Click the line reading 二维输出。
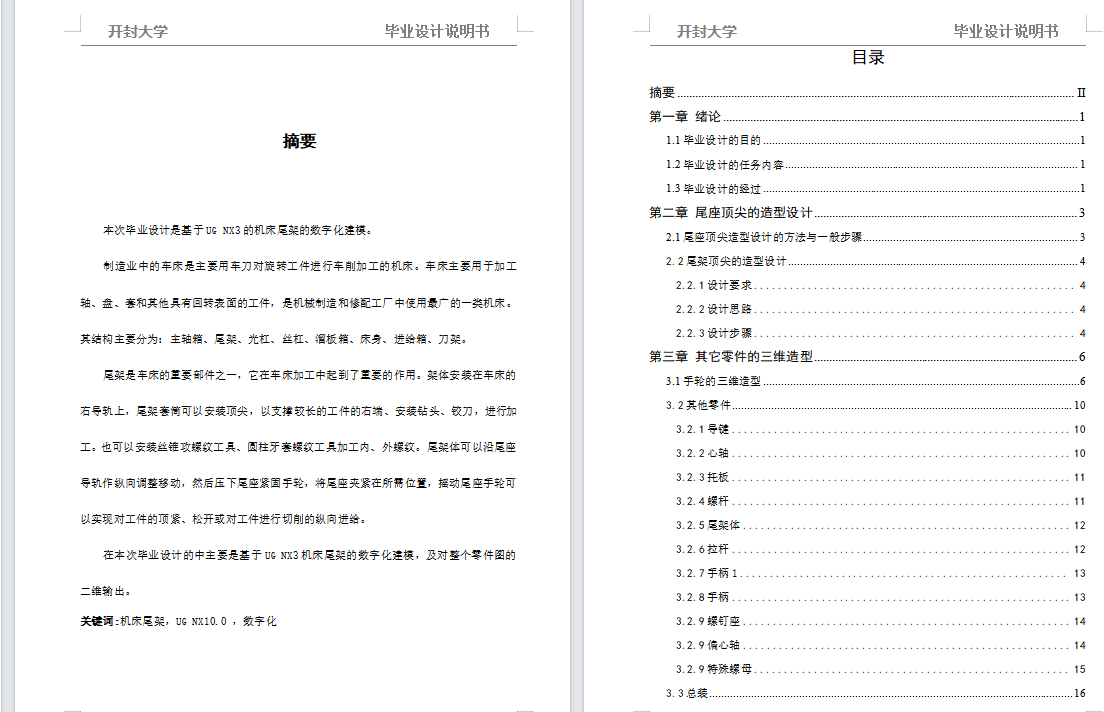Image resolution: width=1104 pixels, height=712 pixels. pos(106,591)
